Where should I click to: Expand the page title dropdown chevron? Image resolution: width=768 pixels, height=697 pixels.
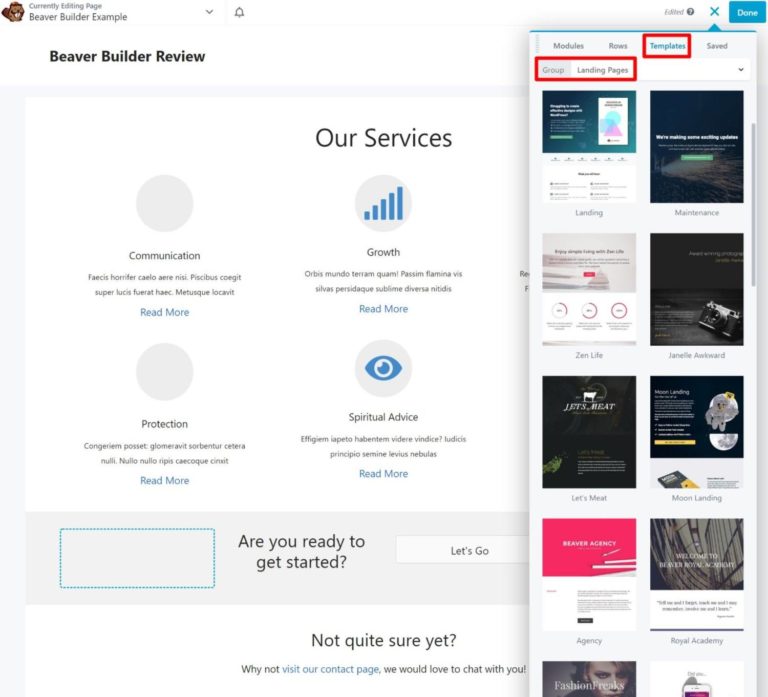pyautogui.click(x=209, y=12)
